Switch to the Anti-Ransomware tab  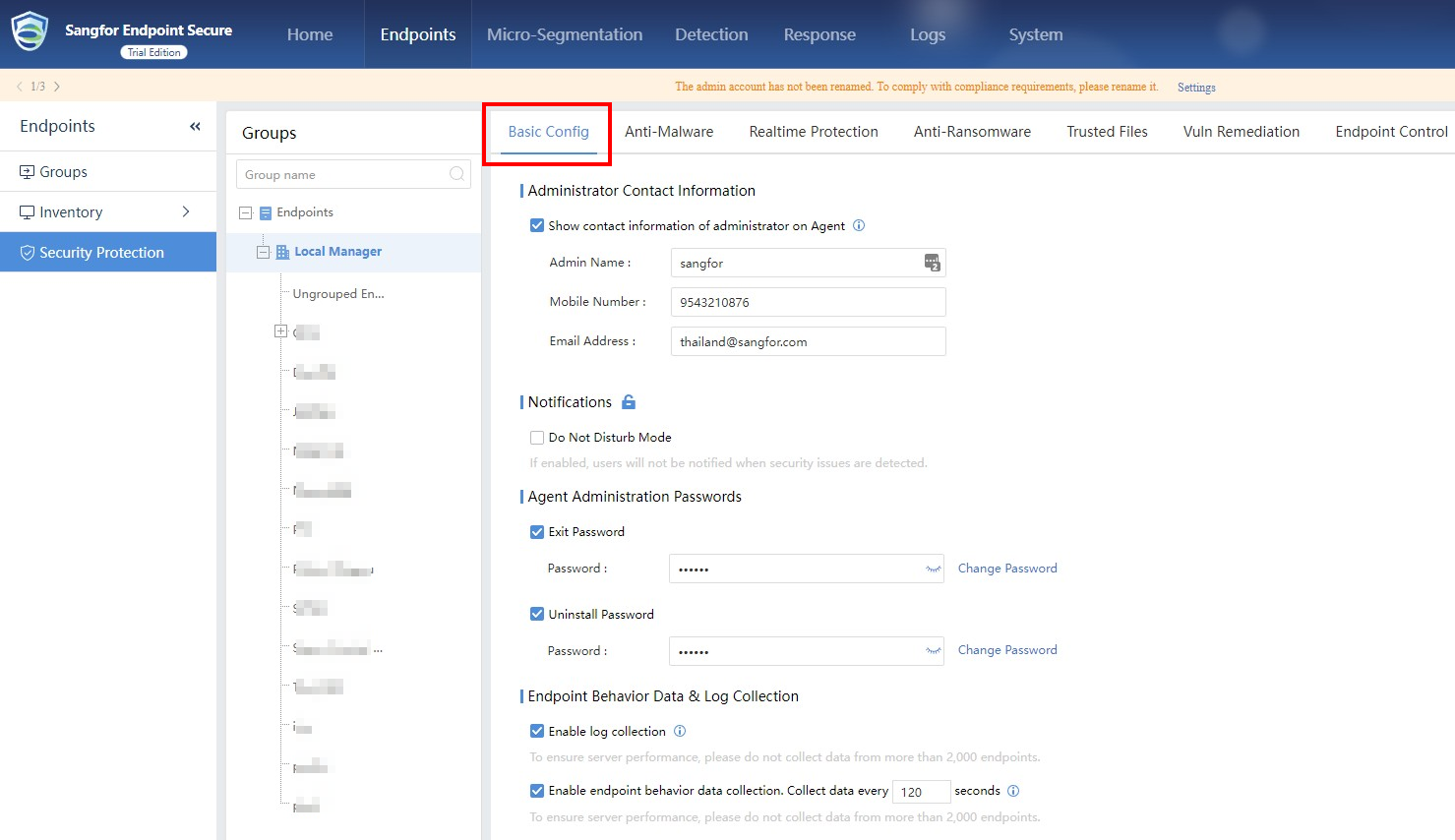tap(972, 132)
